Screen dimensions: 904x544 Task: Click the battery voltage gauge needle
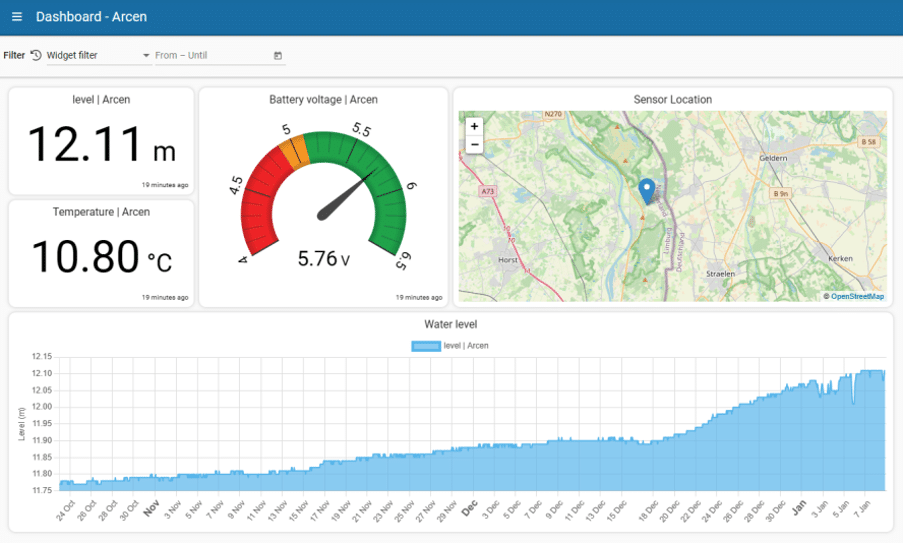[346, 196]
